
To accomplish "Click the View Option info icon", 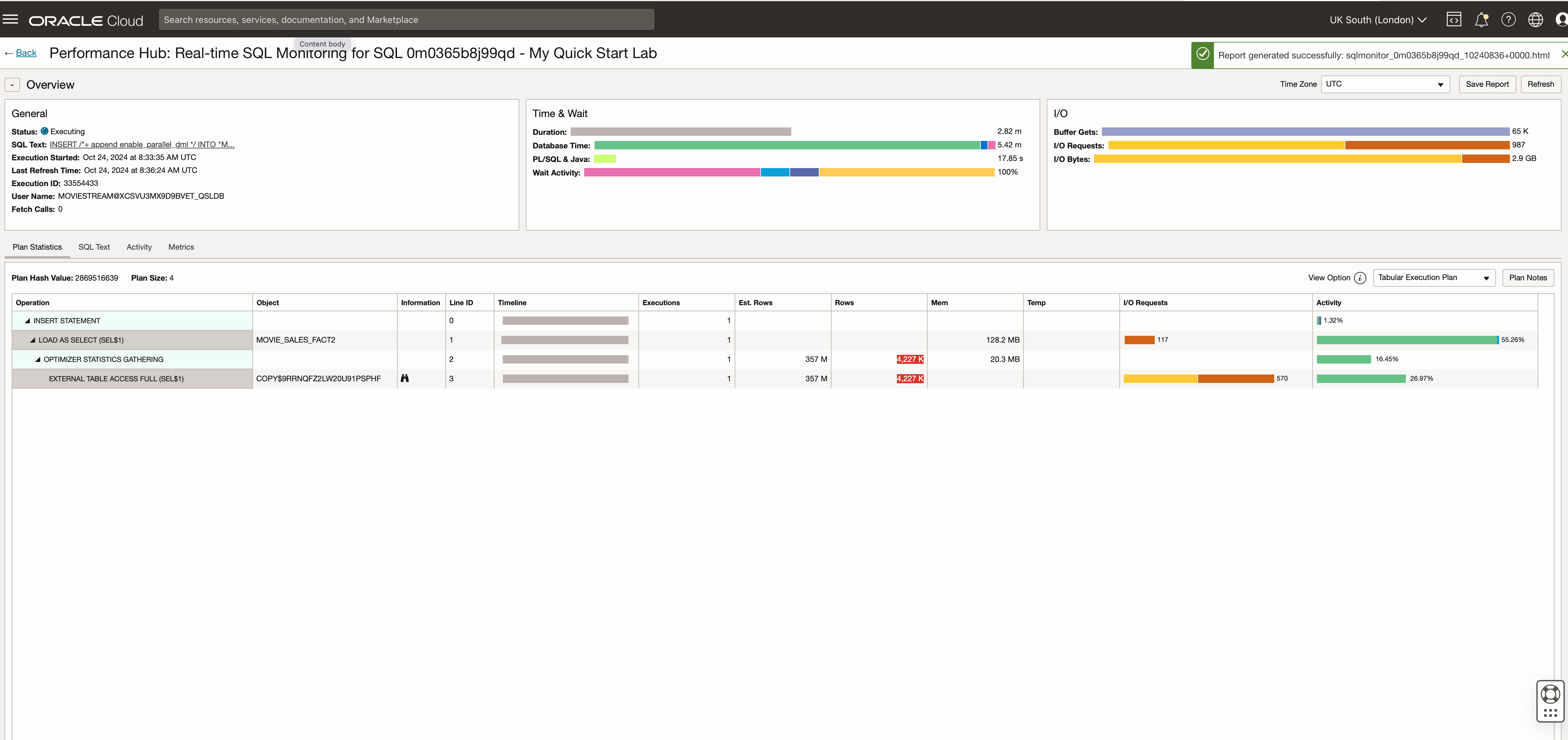I will tap(1360, 278).
